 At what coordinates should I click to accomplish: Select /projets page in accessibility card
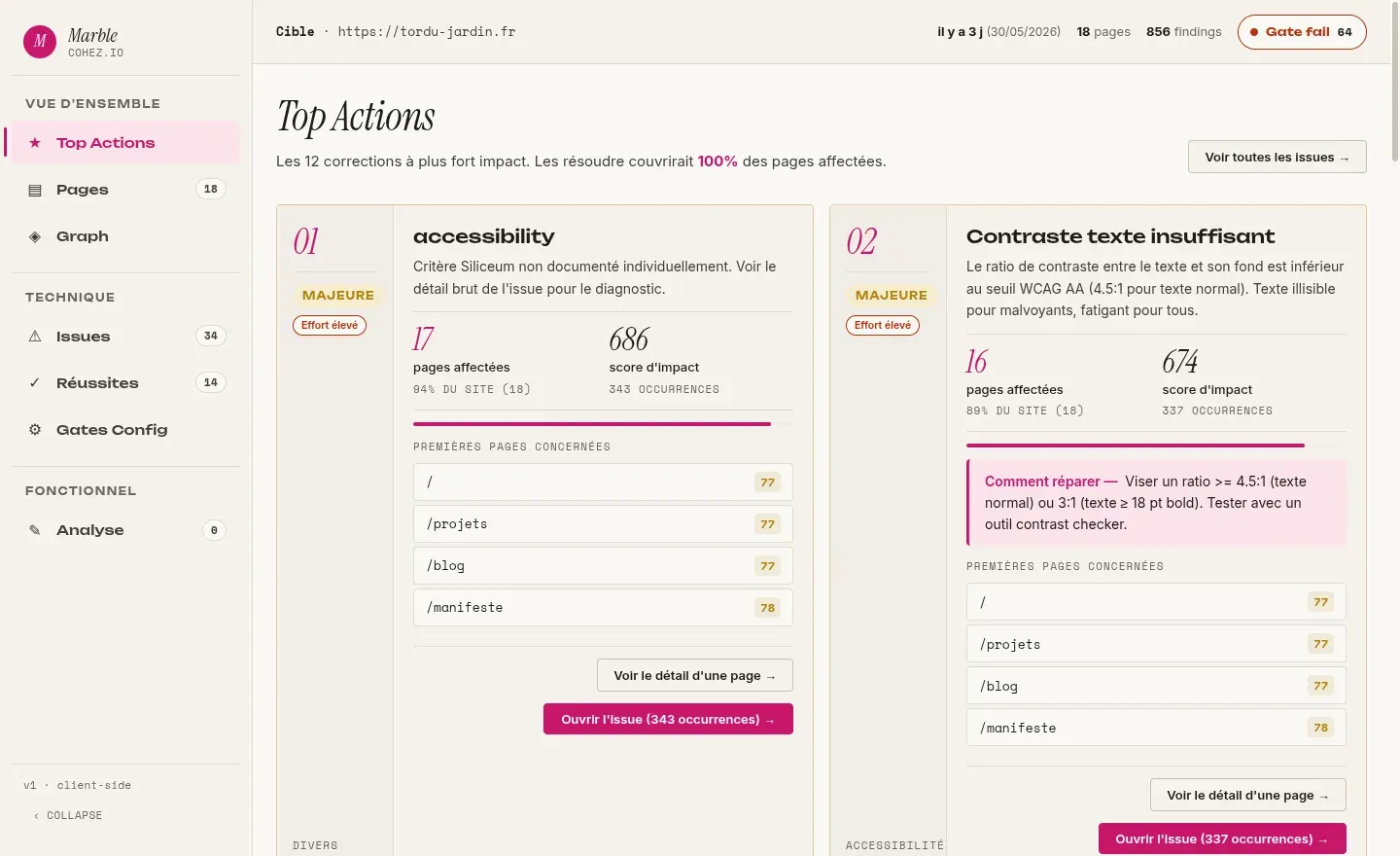click(x=603, y=524)
